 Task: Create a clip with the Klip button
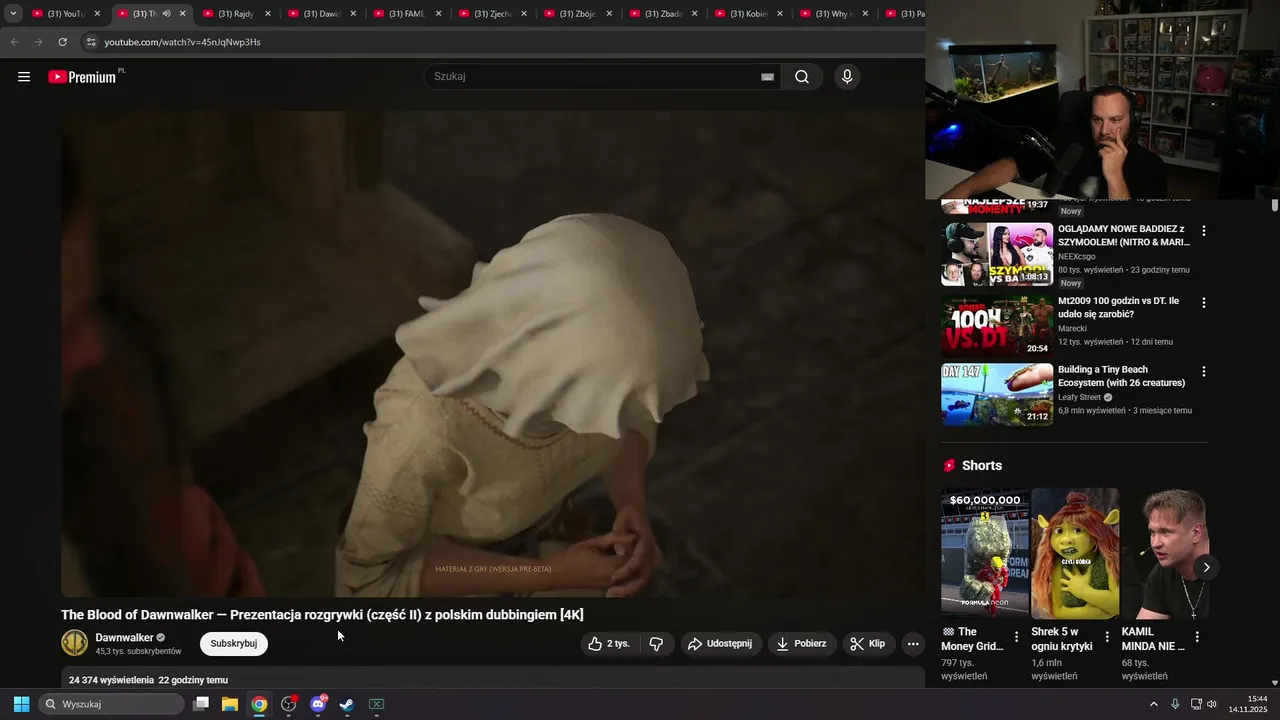868,644
